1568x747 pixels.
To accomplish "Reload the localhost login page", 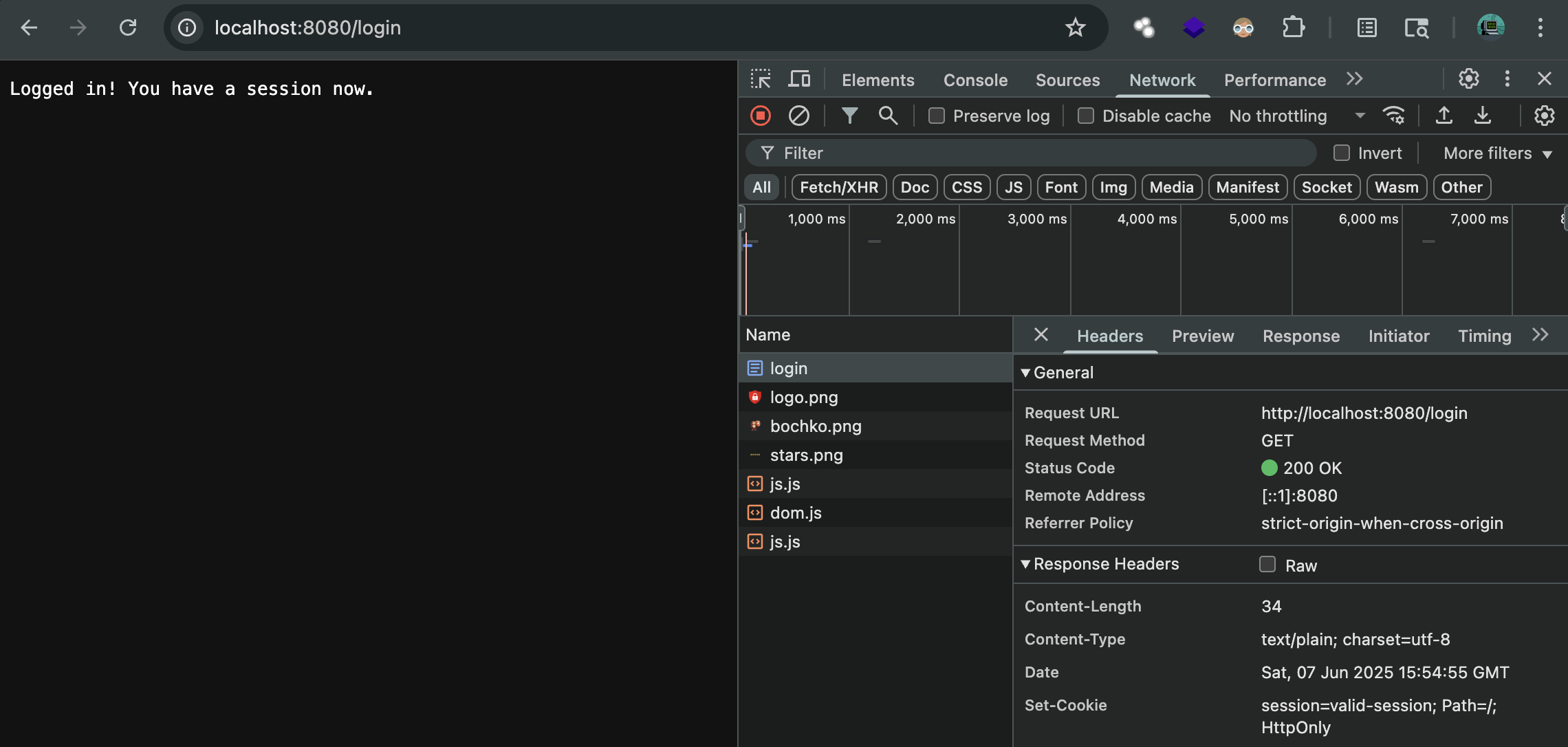I will click(128, 28).
